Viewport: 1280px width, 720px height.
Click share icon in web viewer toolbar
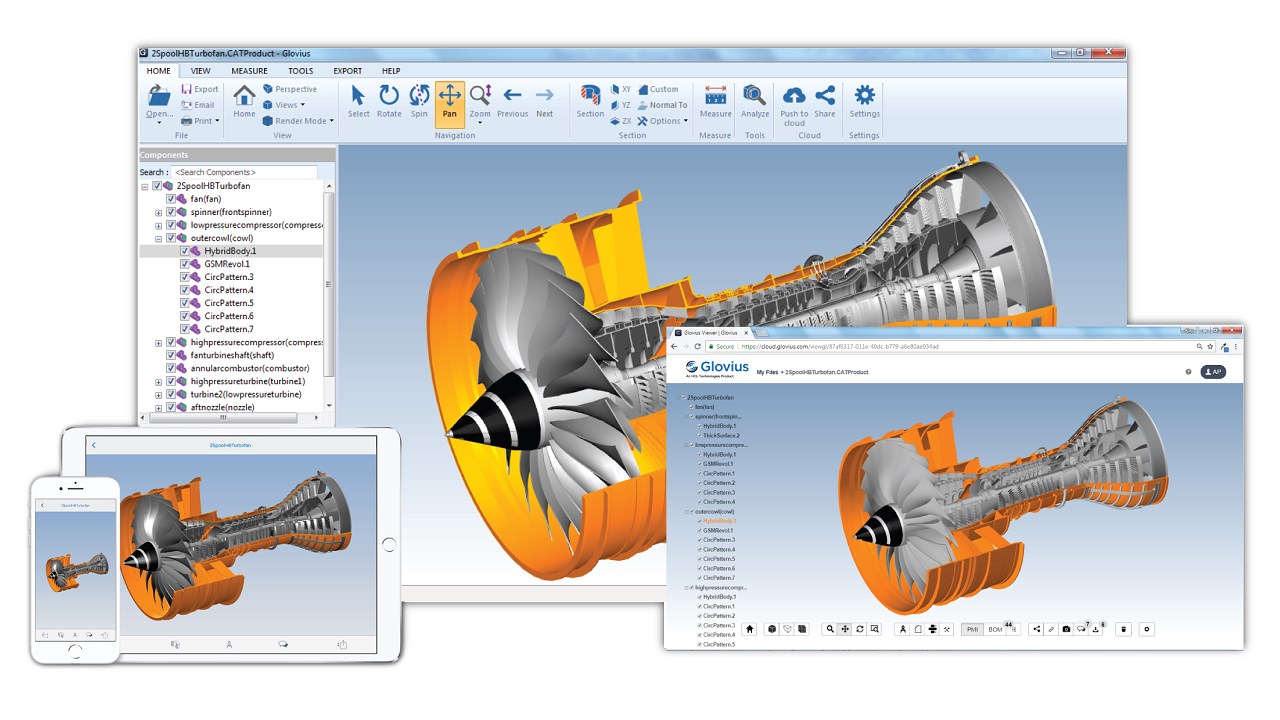[x=1037, y=629]
